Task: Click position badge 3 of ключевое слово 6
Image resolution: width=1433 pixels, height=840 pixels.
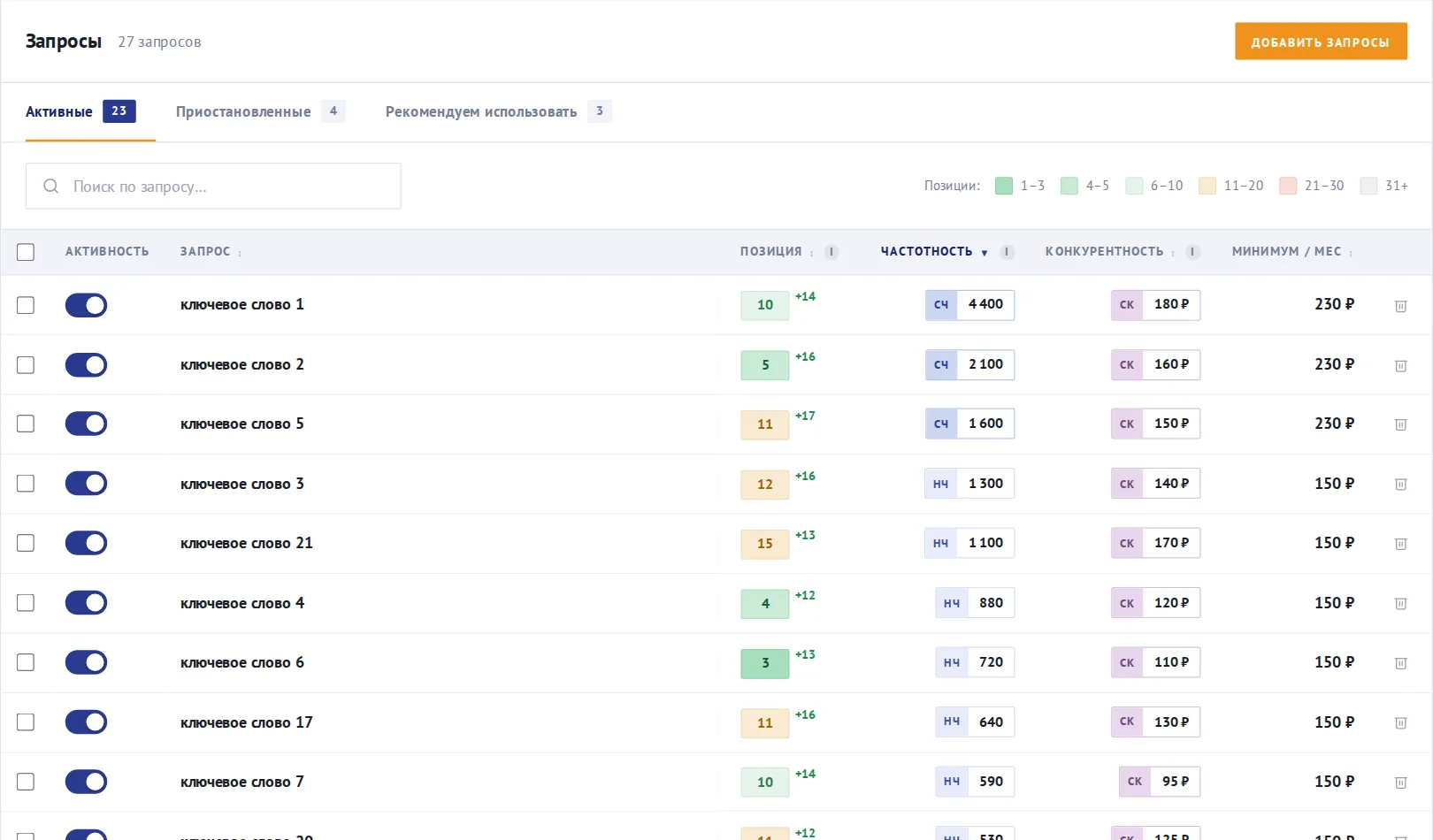Action: [x=765, y=663]
